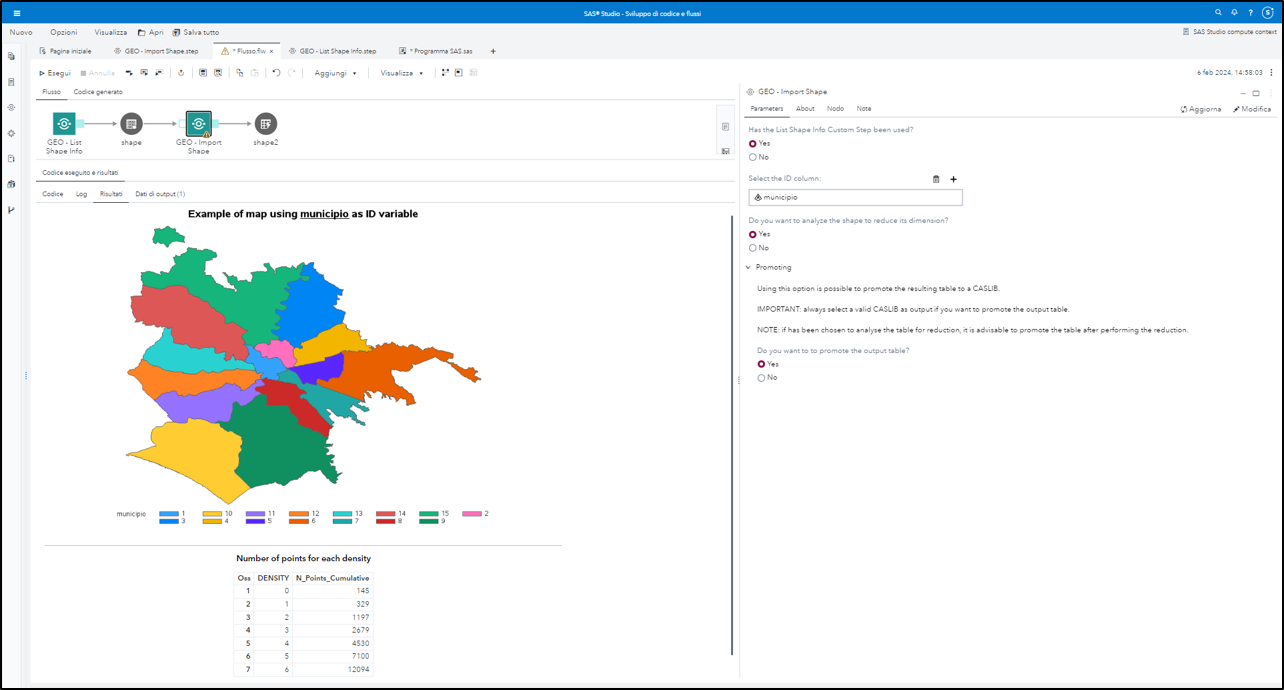Open the Nuovo menu
This screenshot has width=1284, height=690.
21,32
